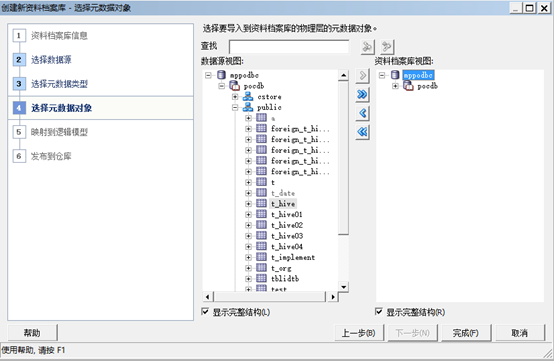
Task: Click the find-next search icon
Action: point(367,47)
